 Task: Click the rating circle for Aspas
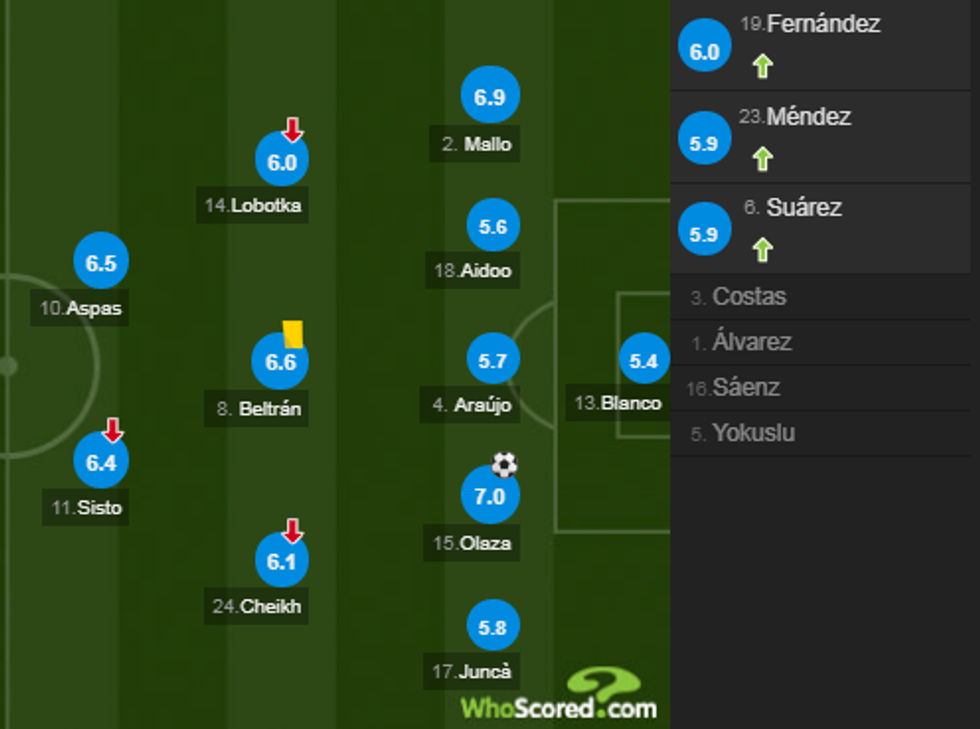pyautogui.click(x=100, y=261)
